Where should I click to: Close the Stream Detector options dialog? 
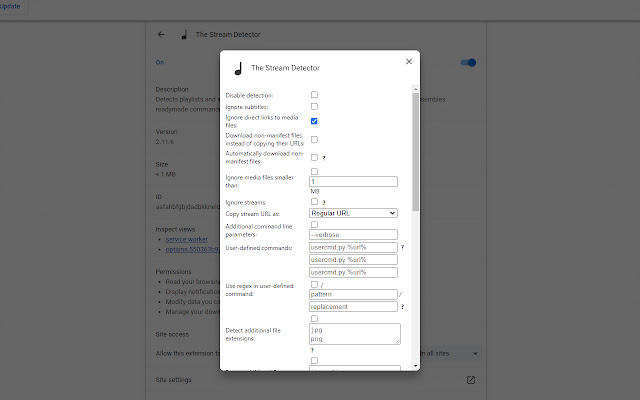click(x=409, y=62)
